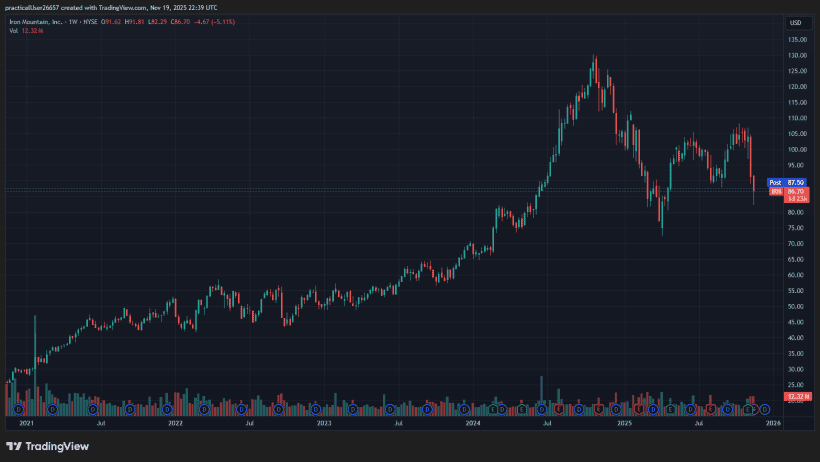Open the USD currency selector
Screen dimensions: 820x462
[x=796, y=22]
